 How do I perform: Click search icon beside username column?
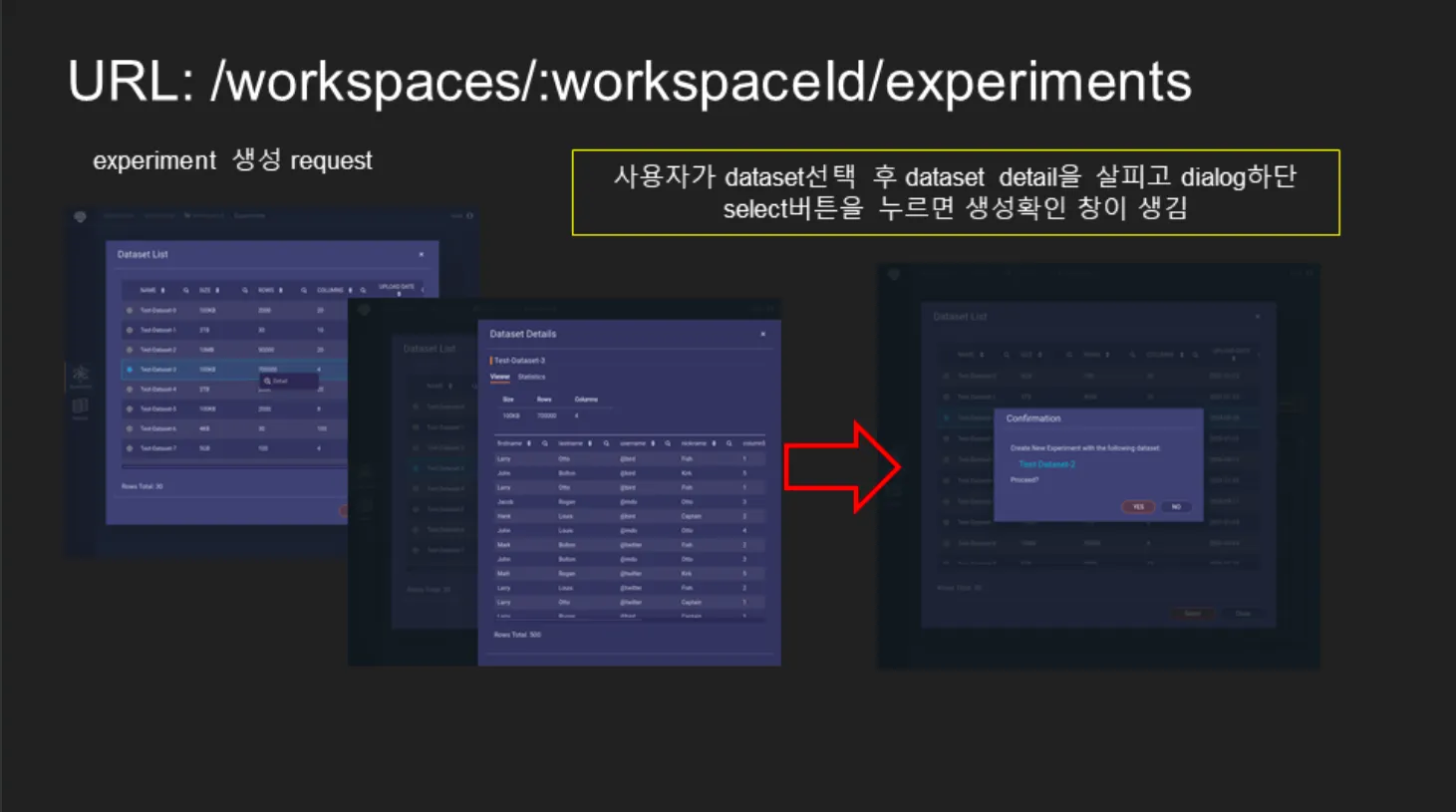pyautogui.click(x=668, y=443)
